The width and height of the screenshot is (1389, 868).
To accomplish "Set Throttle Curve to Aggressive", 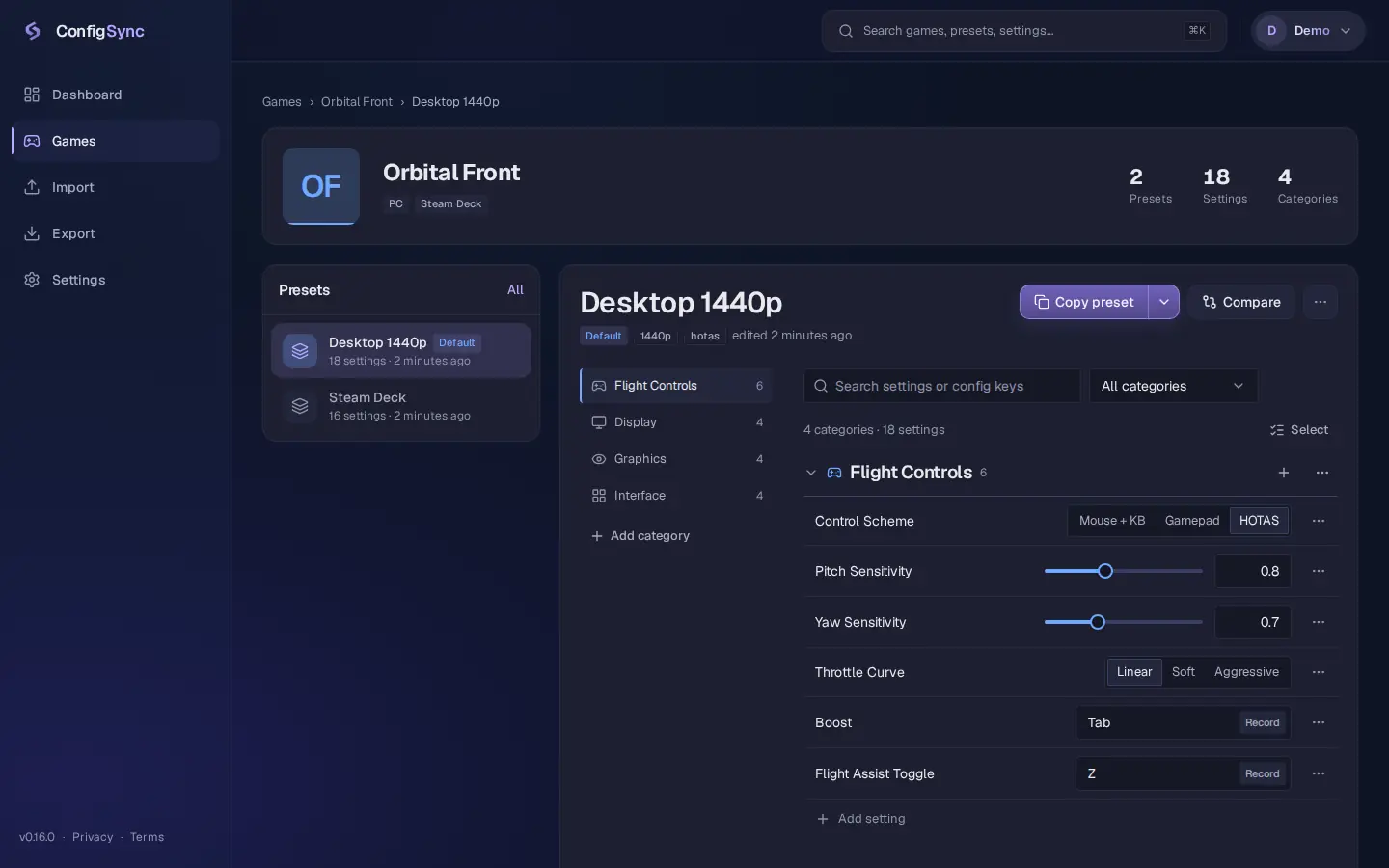I will click(x=1246, y=672).
